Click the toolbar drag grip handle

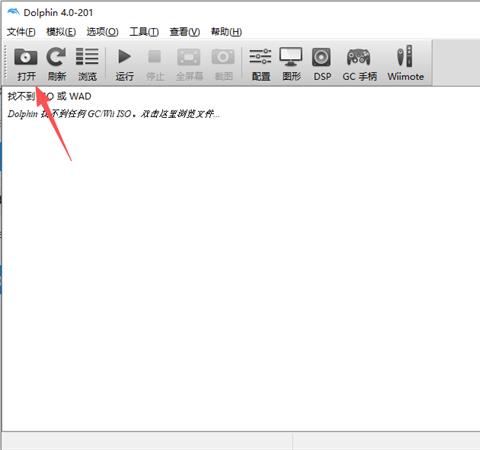(5, 62)
